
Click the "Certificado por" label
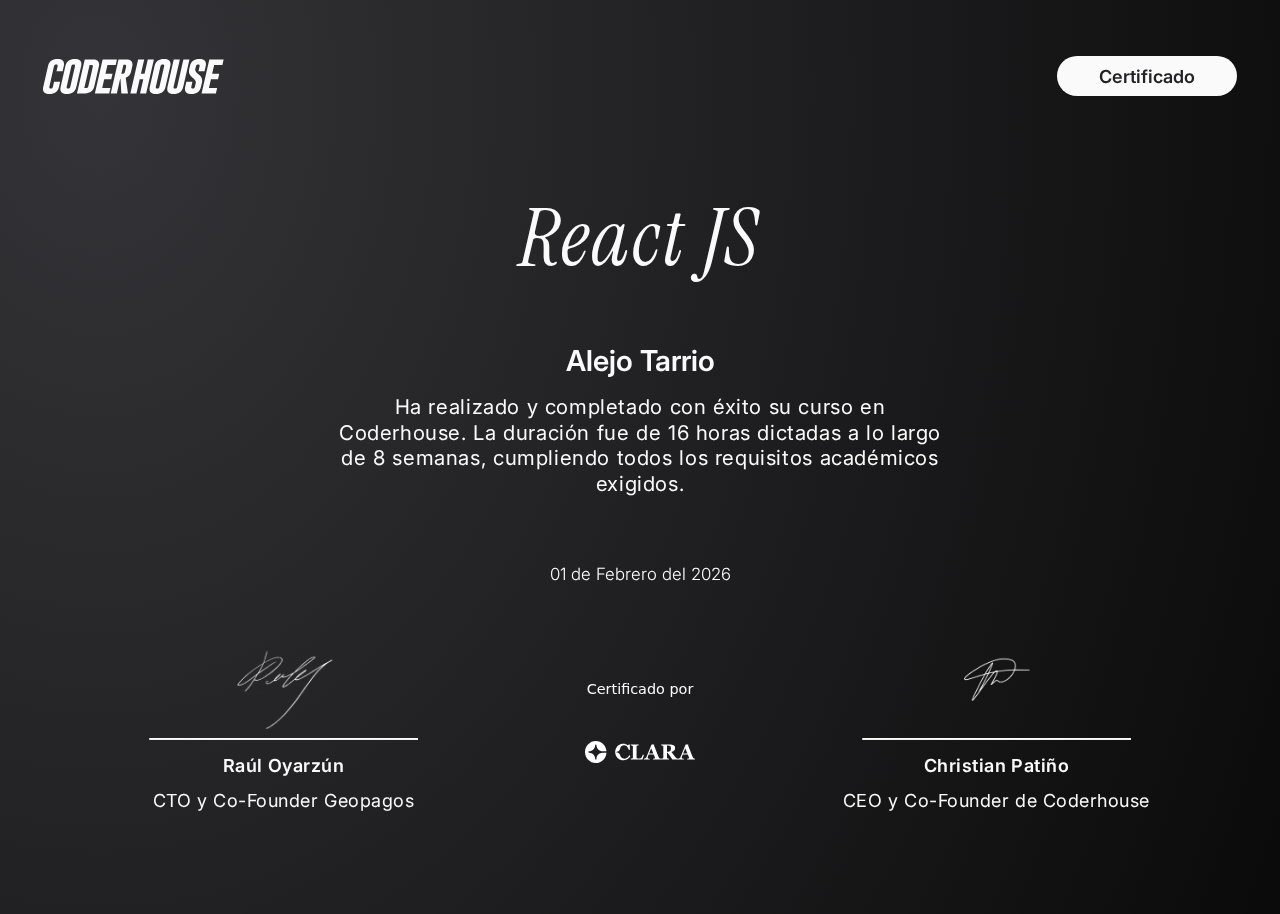click(x=640, y=689)
